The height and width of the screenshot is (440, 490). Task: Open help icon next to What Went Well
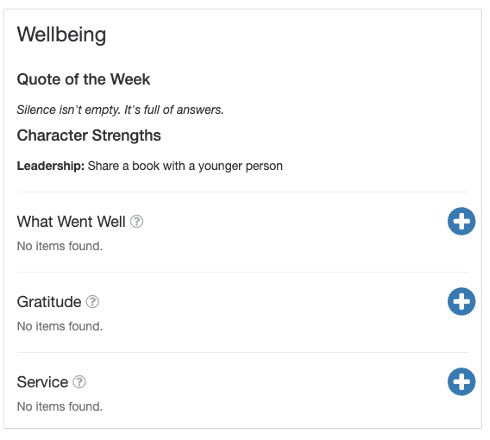coord(136,221)
